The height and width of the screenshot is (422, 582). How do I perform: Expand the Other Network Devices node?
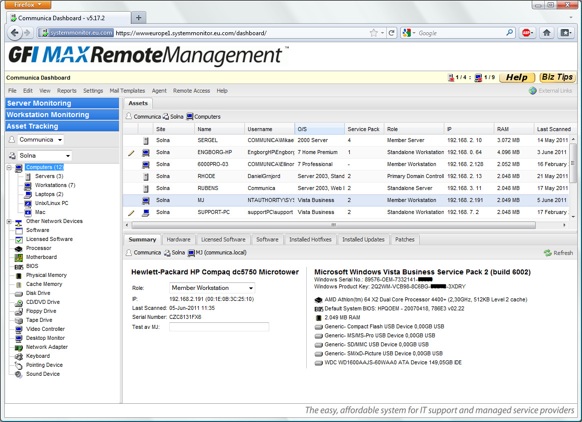click(9, 222)
